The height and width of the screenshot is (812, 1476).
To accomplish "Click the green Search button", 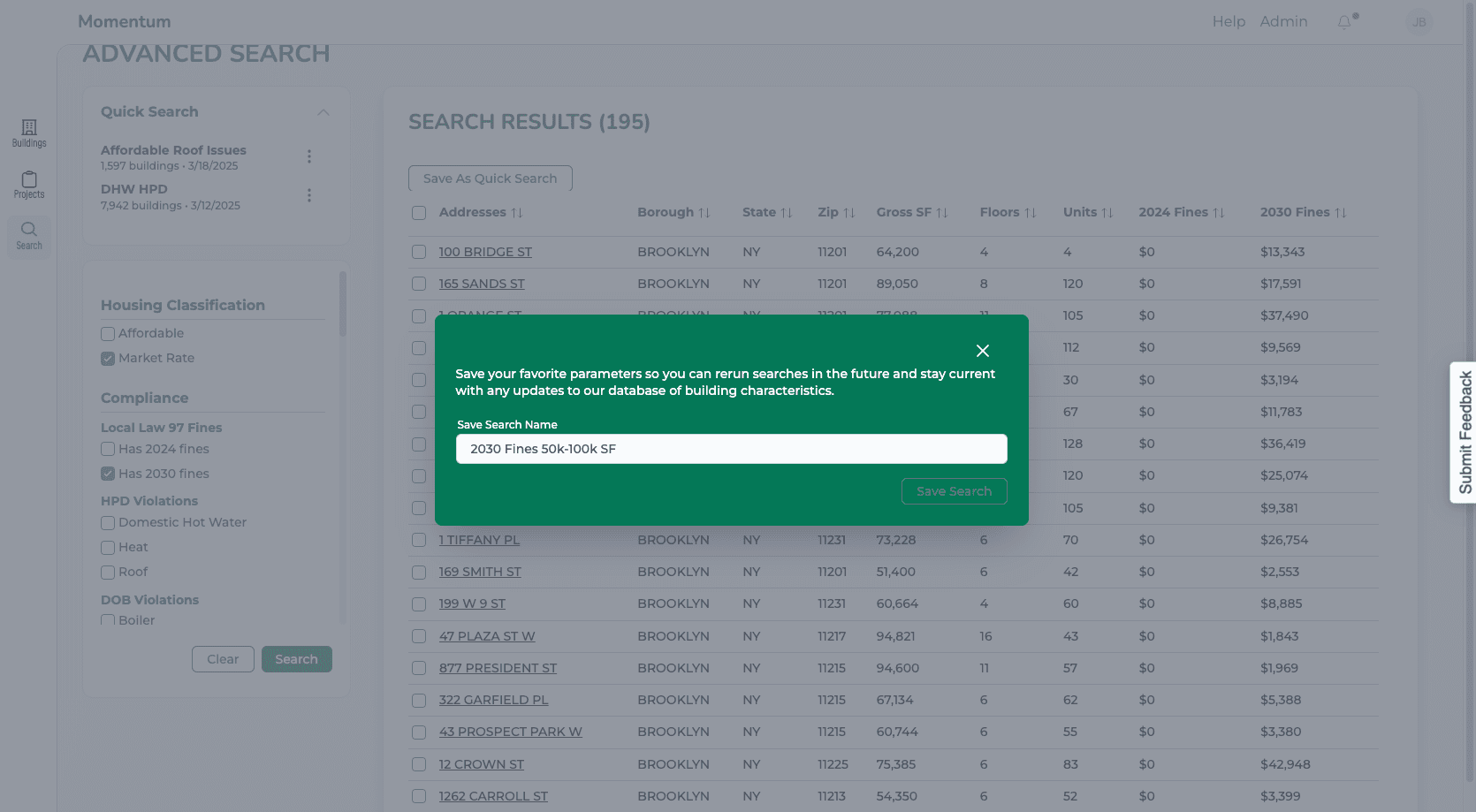I will click(x=296, y=659).
